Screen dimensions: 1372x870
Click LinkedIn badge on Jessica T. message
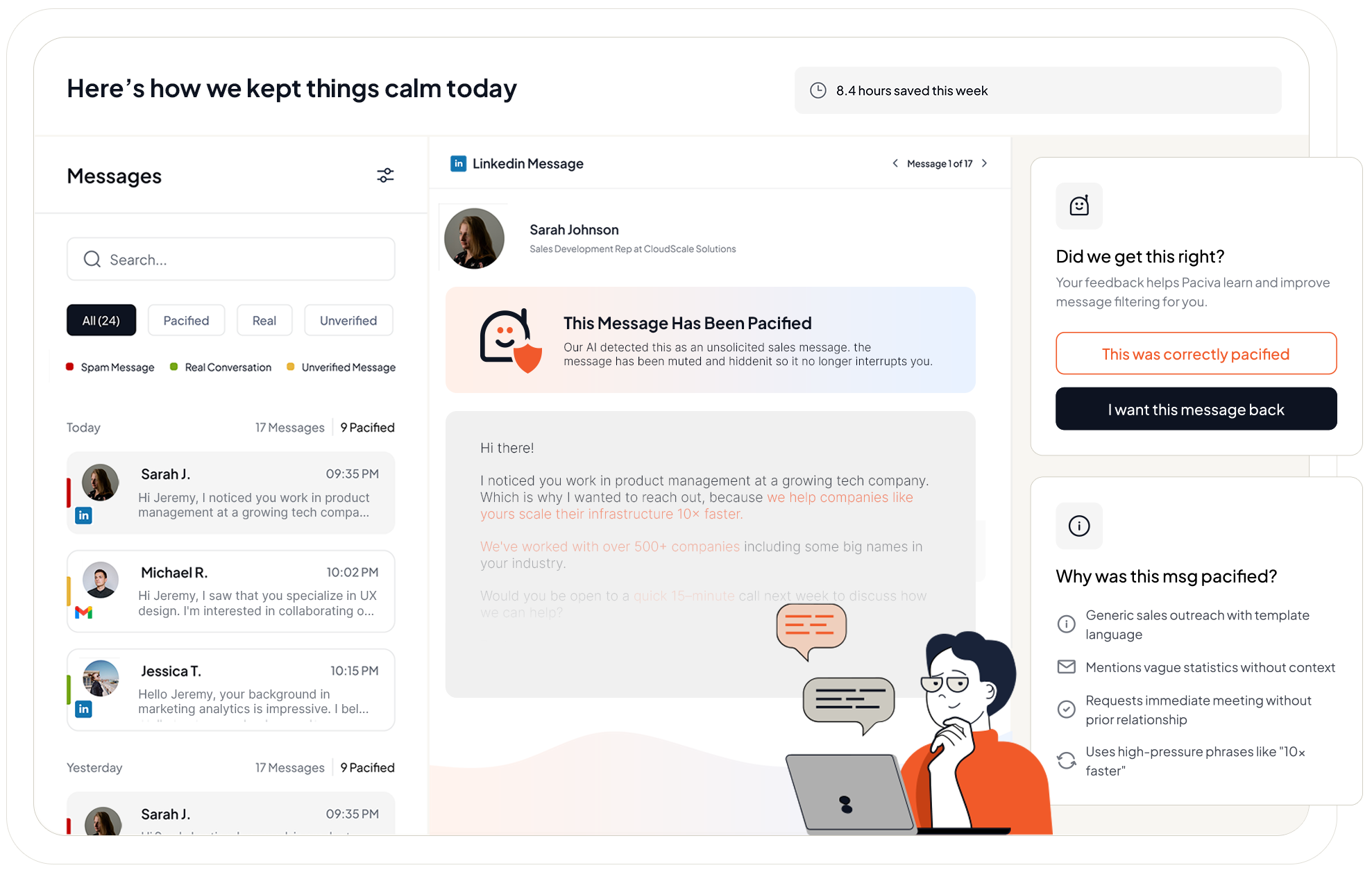point(84,709)
